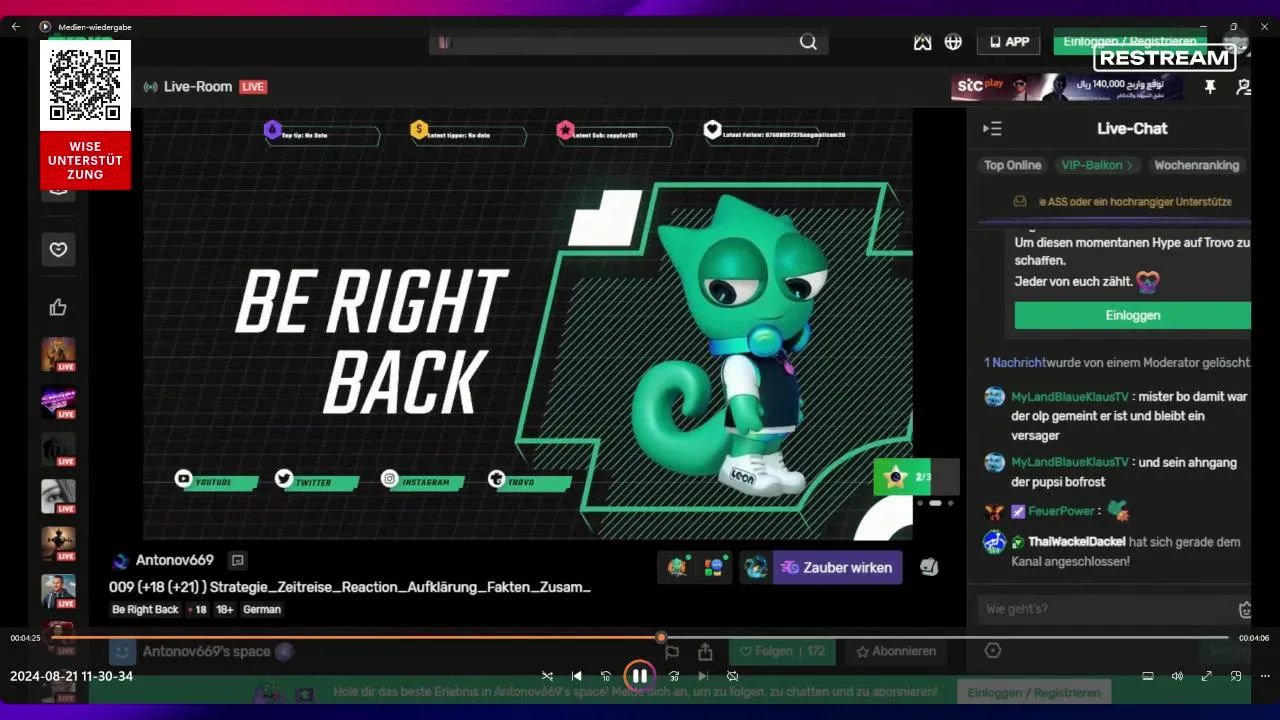
Task: Click the YouTube social badge in stream
Action: click(215, 481)
